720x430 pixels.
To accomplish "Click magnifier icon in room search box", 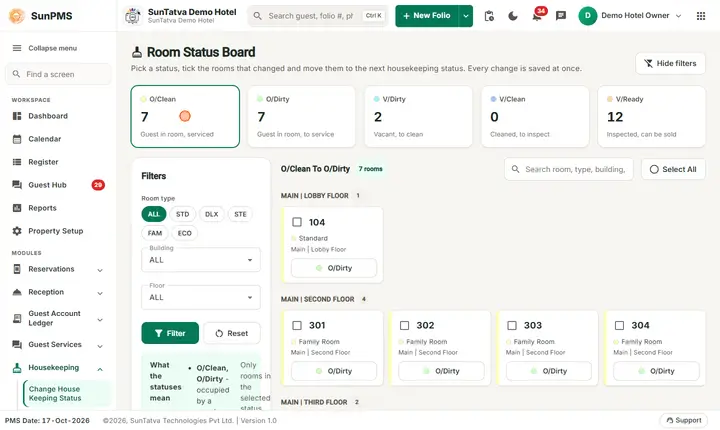I will (516, 169).
